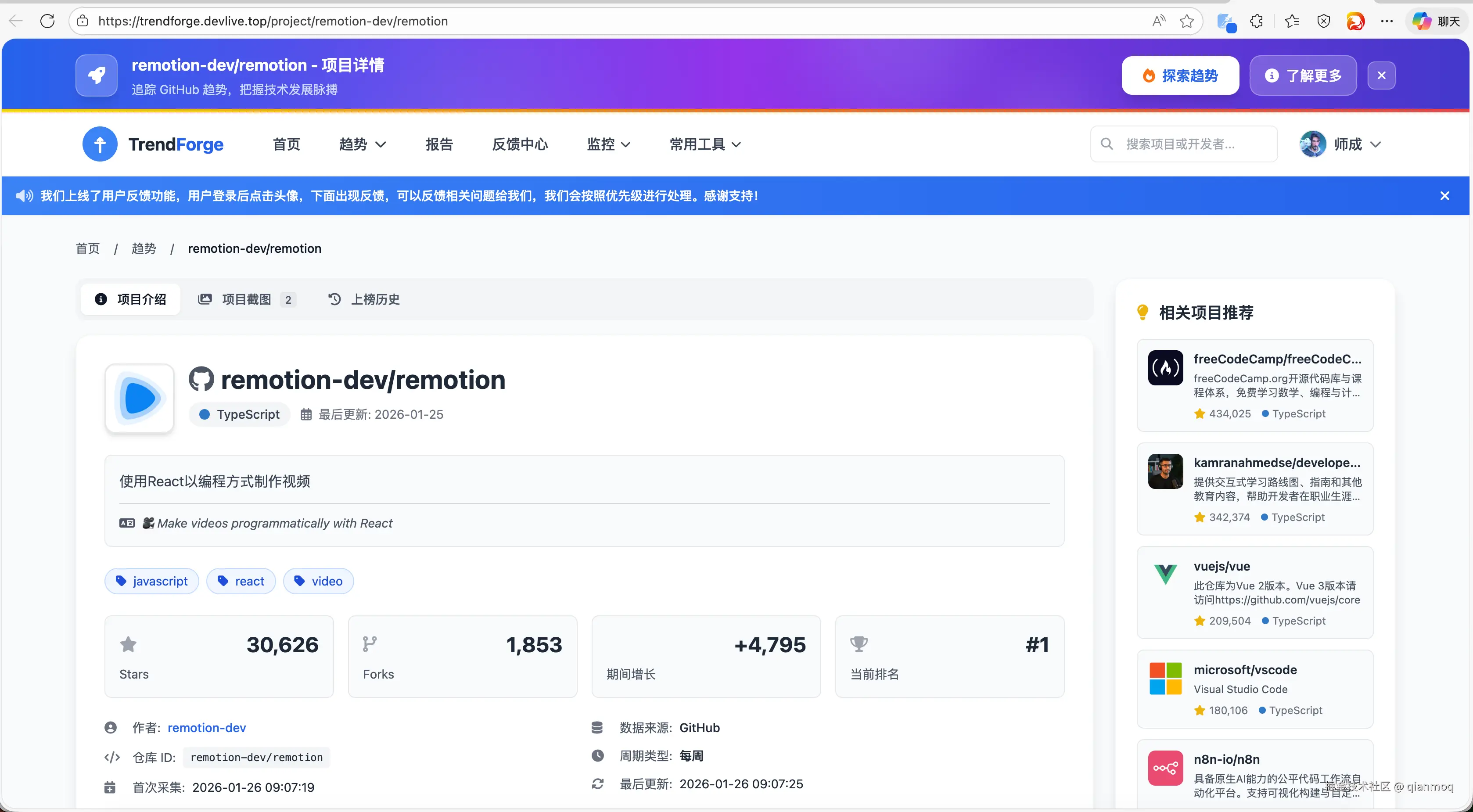Click the GitHub icon beside remotion-dev/remotion title
The image size is (1473, 812).
point(201,379)
